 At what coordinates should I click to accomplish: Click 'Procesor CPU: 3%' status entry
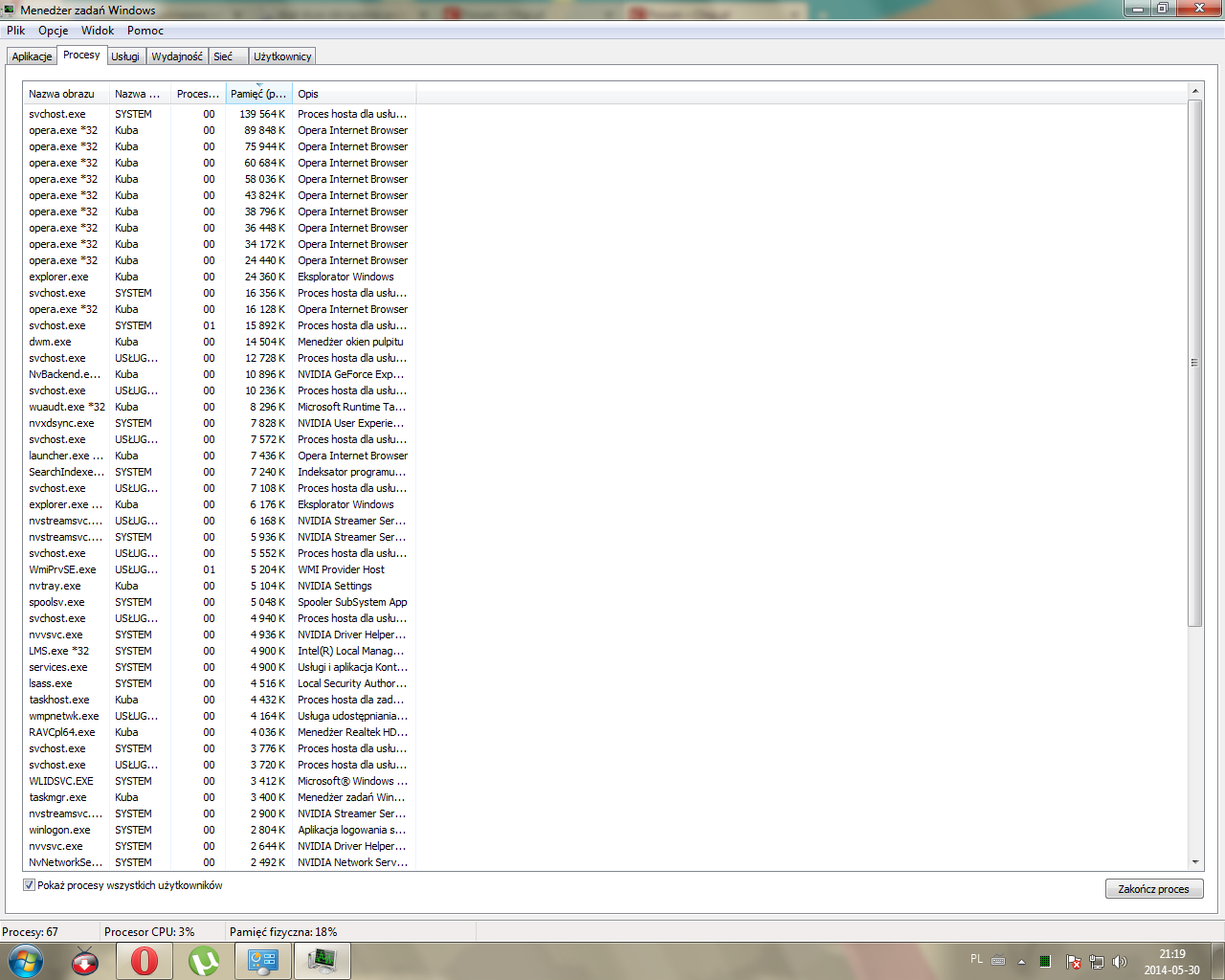(149, 932)
